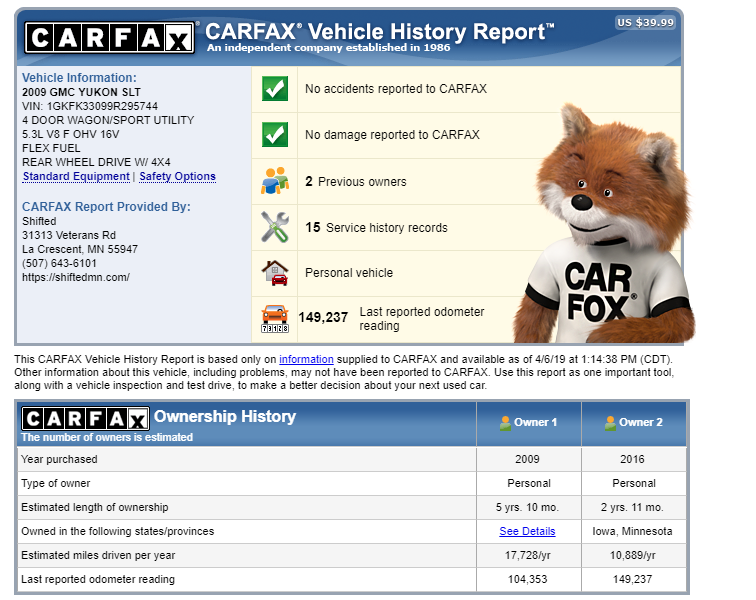
Task: Click the '31313 Veterans Rd' address line
Action: [69, 235]
